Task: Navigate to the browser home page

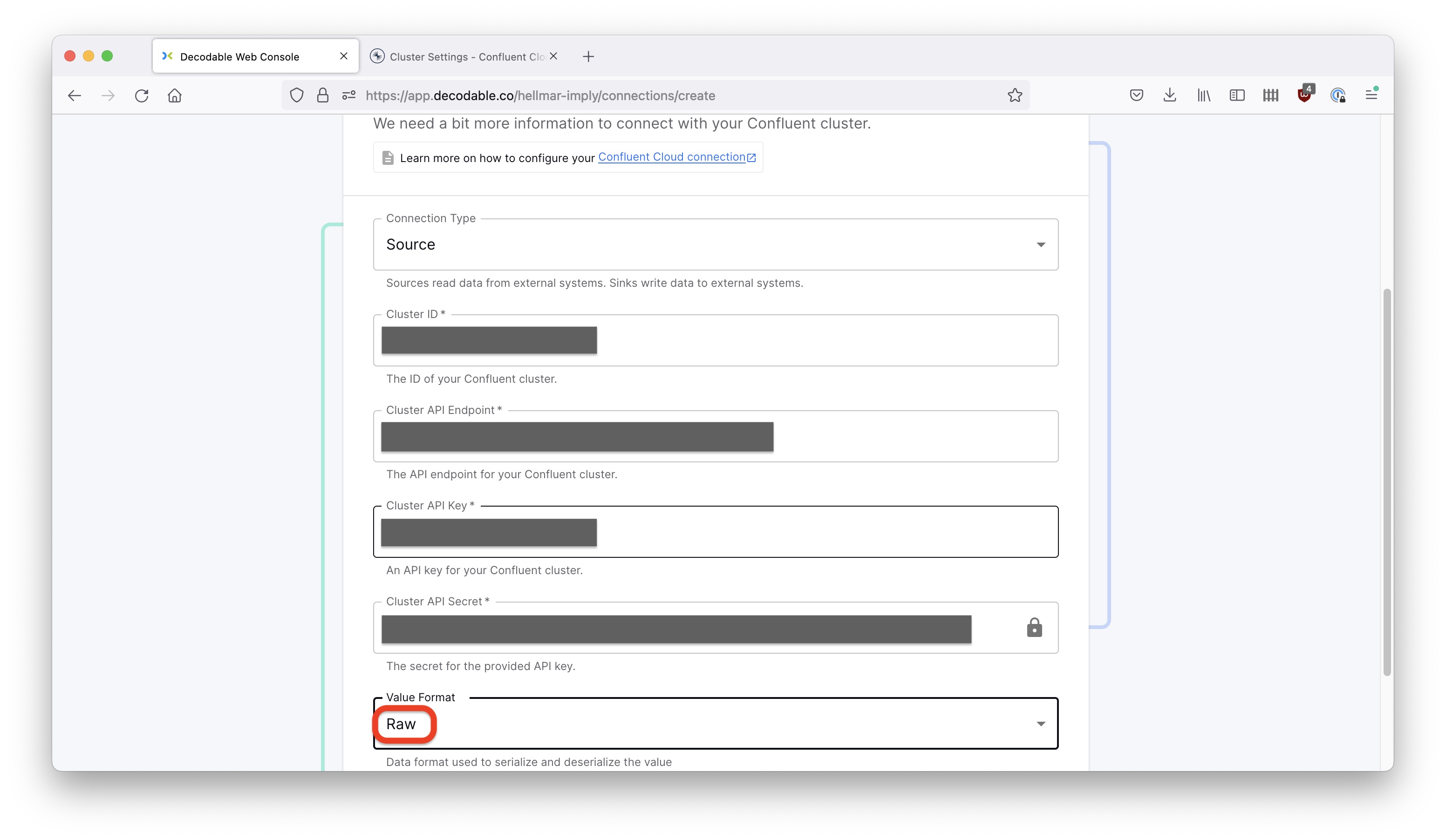Action: pos(174,95)
